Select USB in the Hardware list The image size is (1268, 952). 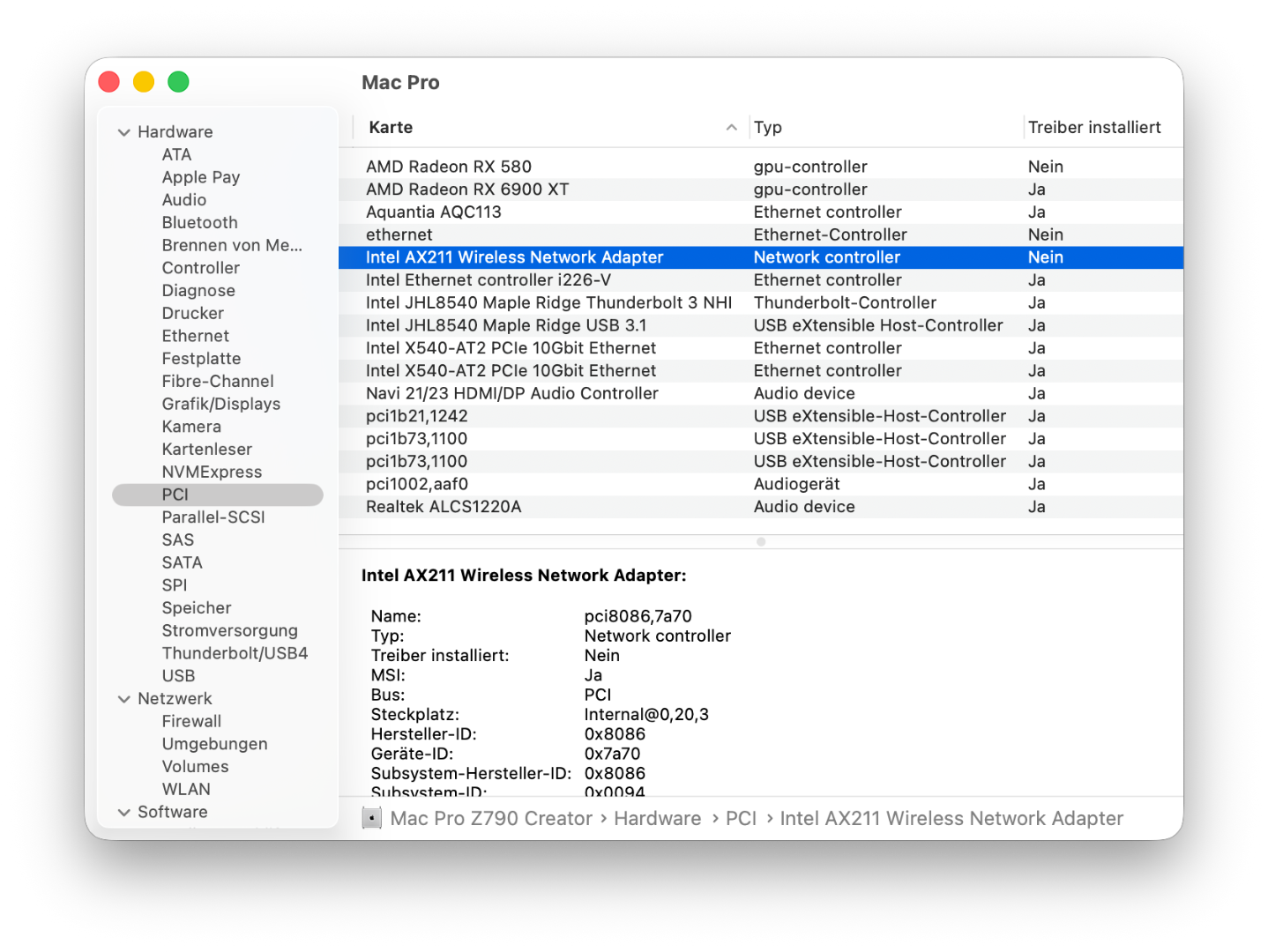click(x=178, y=676)
